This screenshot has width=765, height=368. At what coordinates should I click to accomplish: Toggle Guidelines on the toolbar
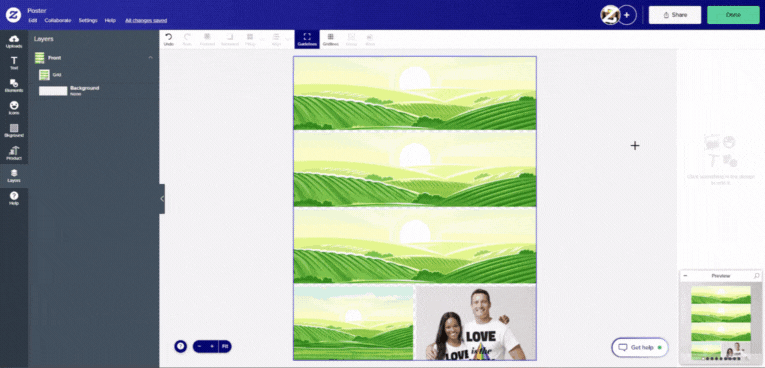(x=307, y=40)
